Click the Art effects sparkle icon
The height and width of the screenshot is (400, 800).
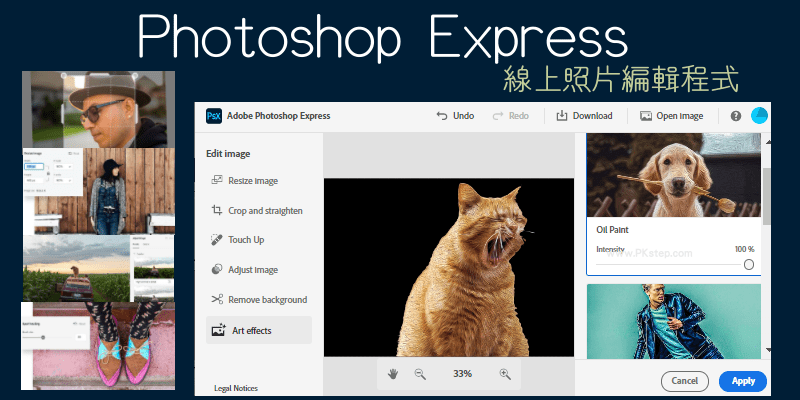[219, 330]
